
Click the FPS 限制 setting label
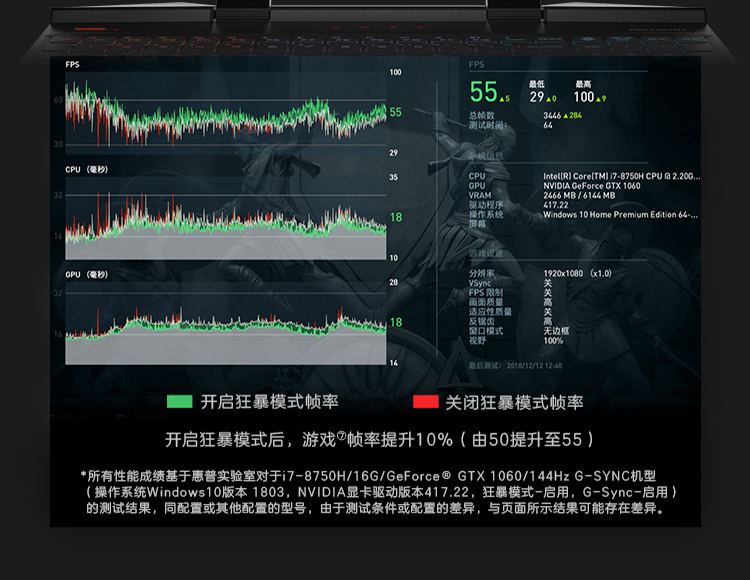coord(486,293)
